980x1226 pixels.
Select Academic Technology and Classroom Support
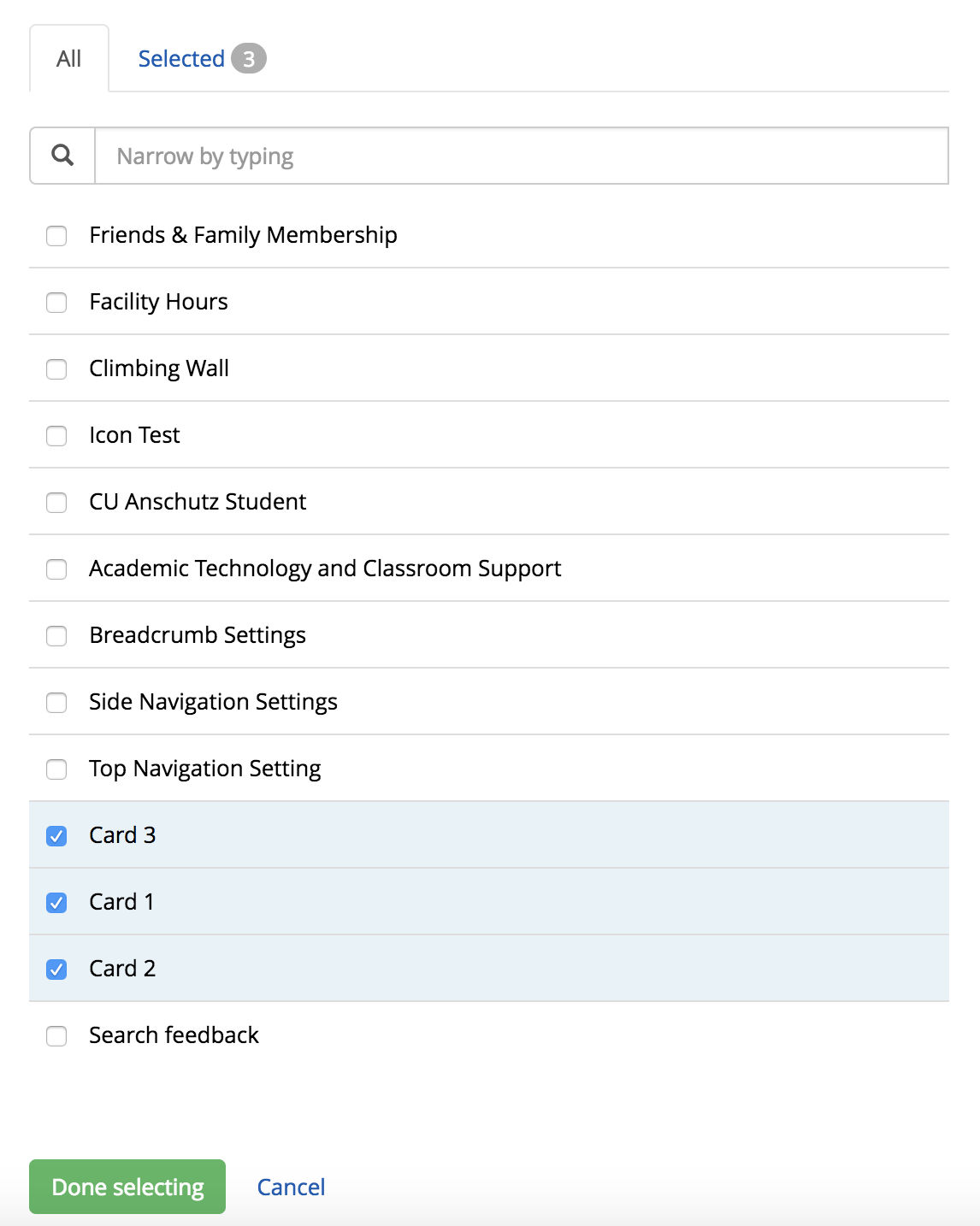coord(56,569)
